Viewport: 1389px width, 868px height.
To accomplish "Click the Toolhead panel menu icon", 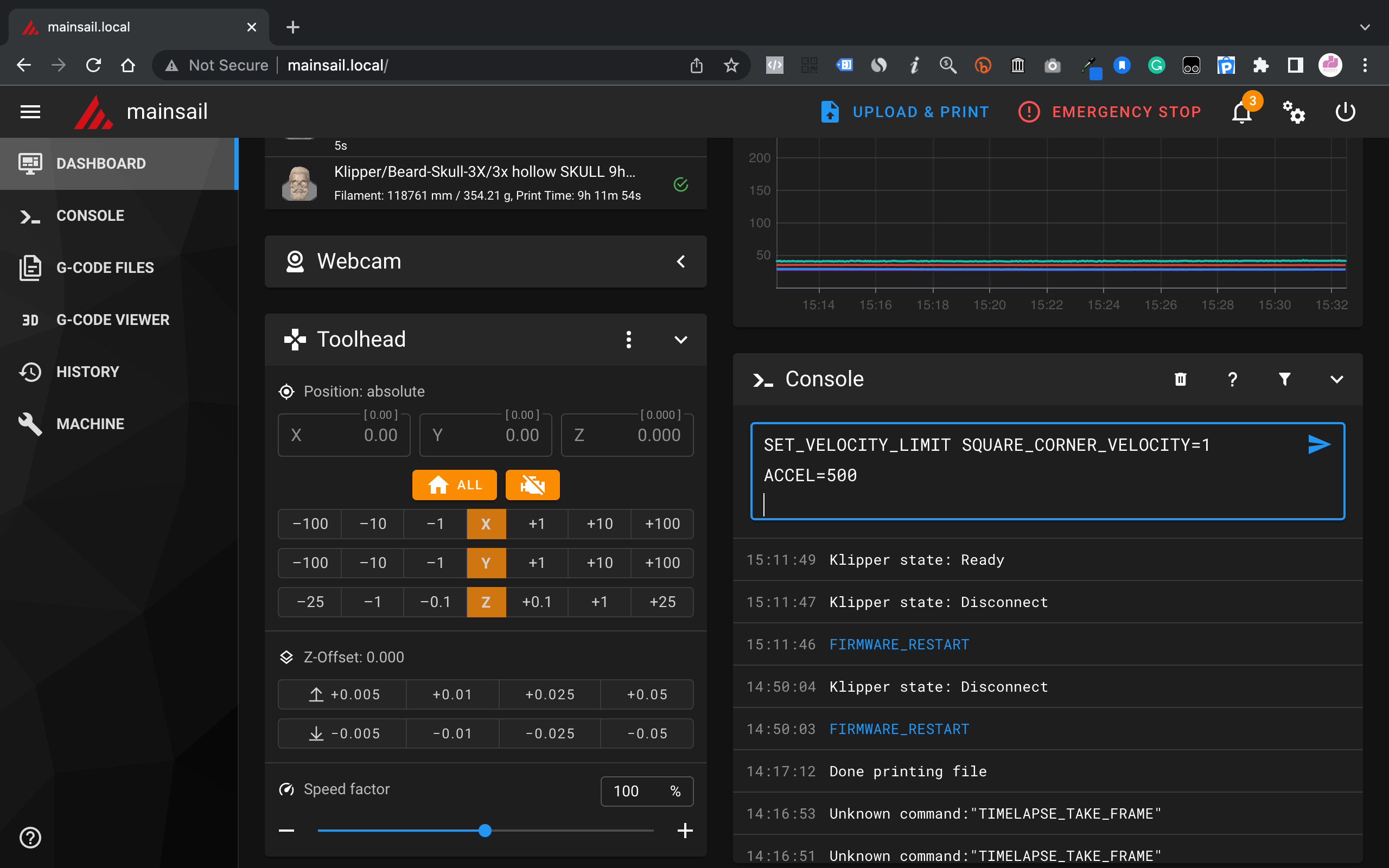I will 629,339.
